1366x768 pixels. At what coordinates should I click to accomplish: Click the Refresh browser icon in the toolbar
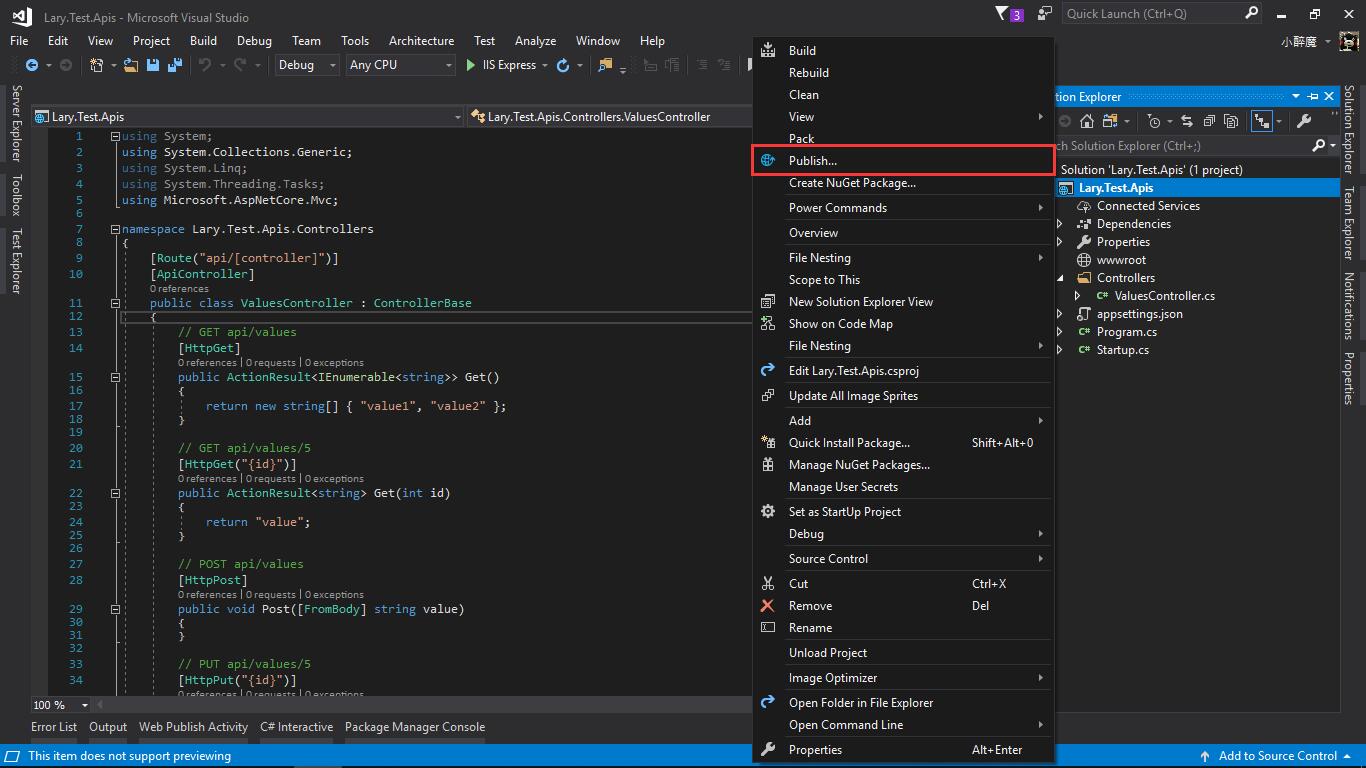(x=563, y=65)
